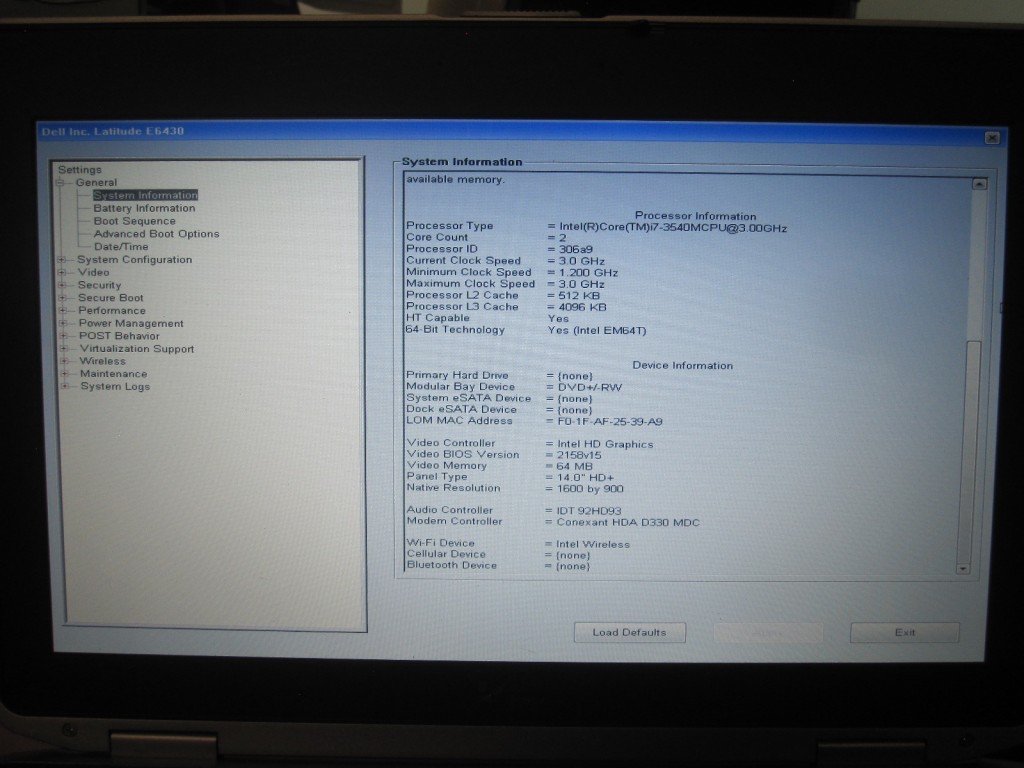Select the System Configuration category label

[x=135, y=260]
